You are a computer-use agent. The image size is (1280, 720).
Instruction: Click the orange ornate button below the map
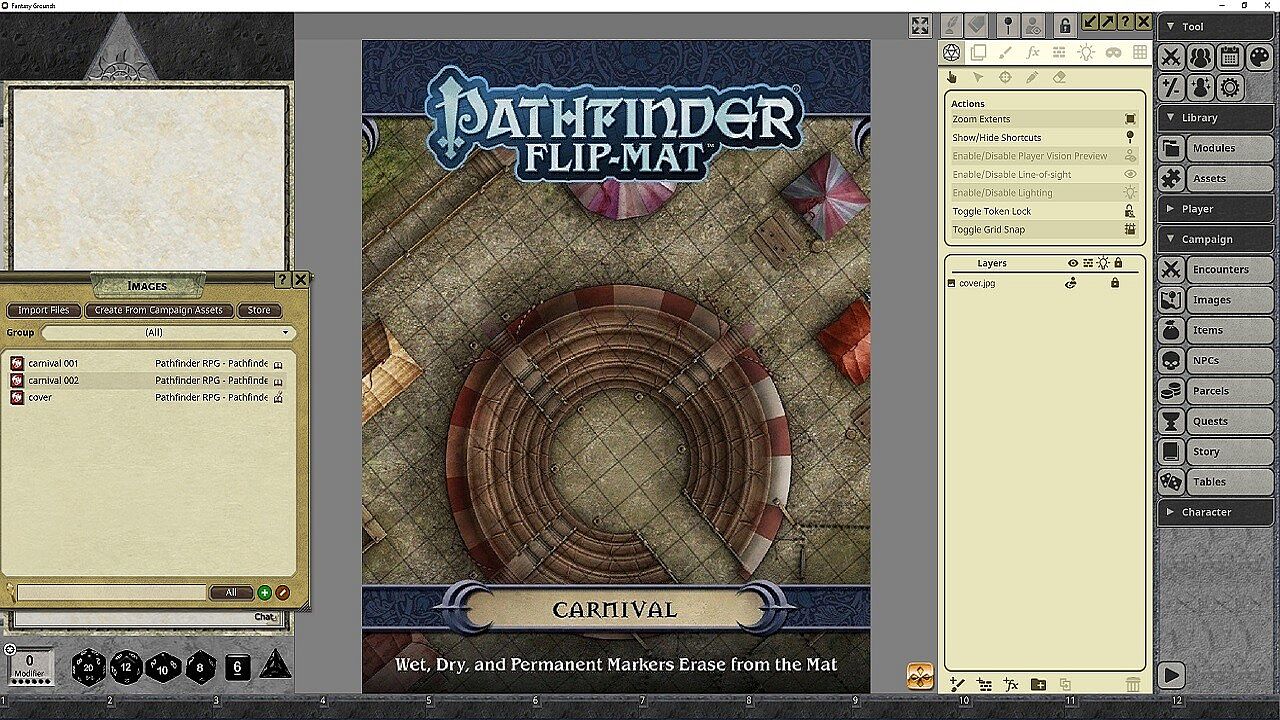click(920, 676)
